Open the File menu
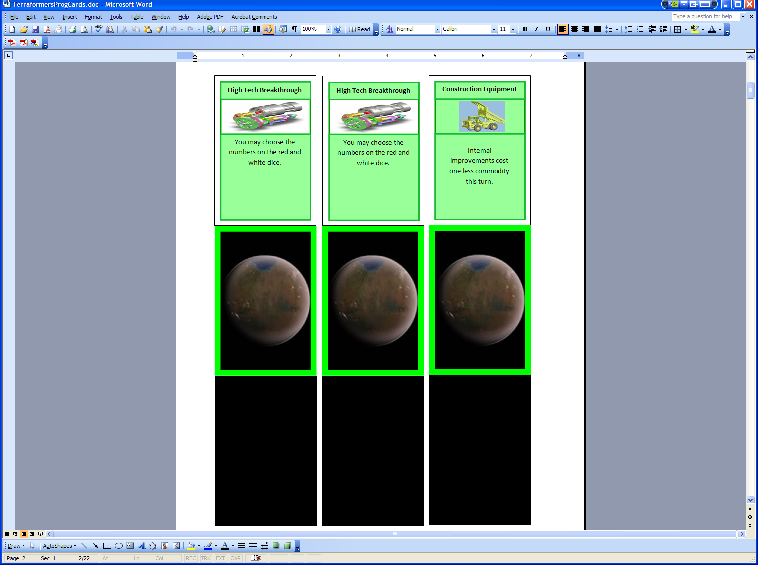This screenshot has width=760, height=567. point(14,17)
